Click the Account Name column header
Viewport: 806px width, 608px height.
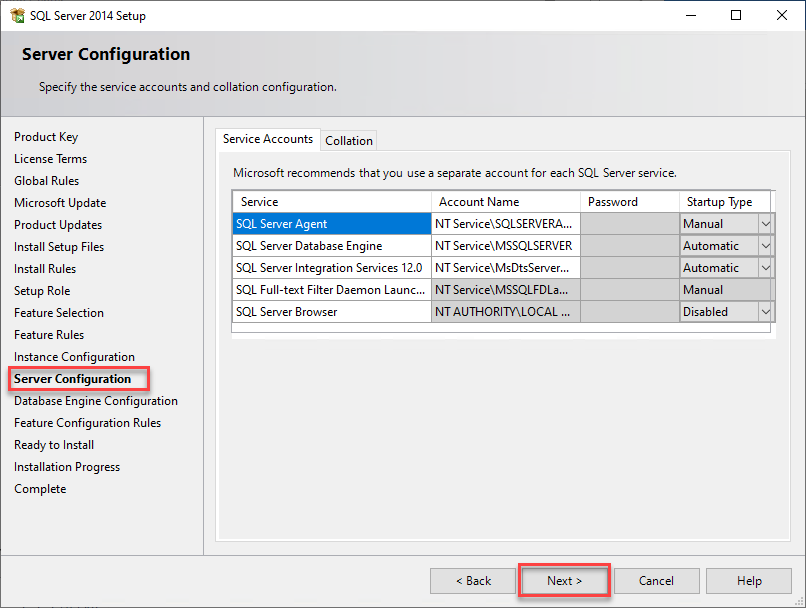506,202
